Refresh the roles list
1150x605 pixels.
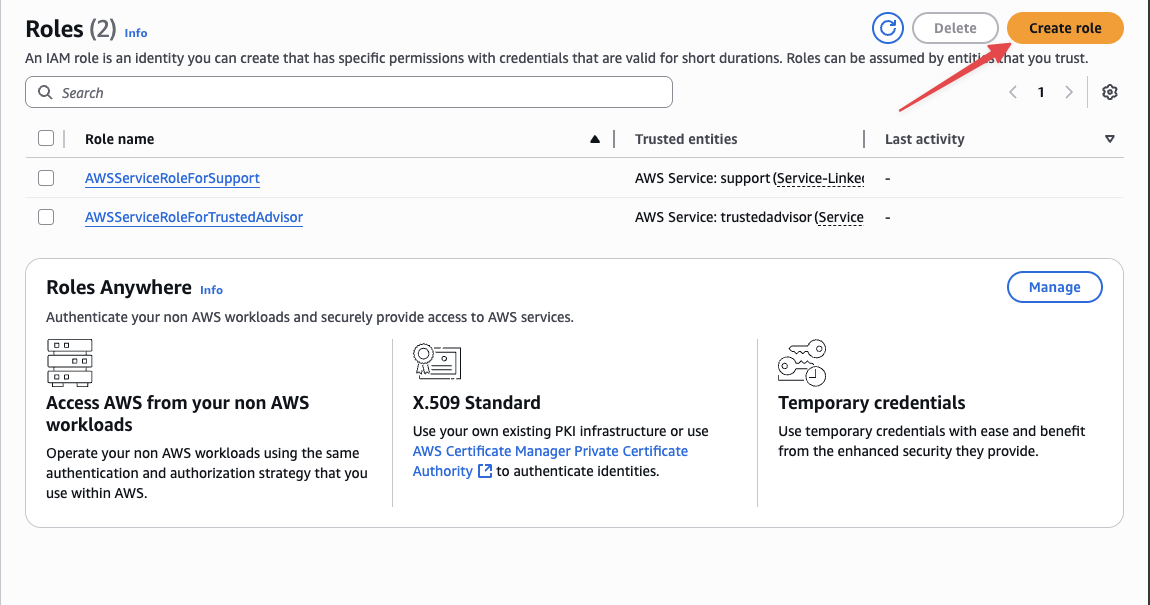click(x=887, y=29)
